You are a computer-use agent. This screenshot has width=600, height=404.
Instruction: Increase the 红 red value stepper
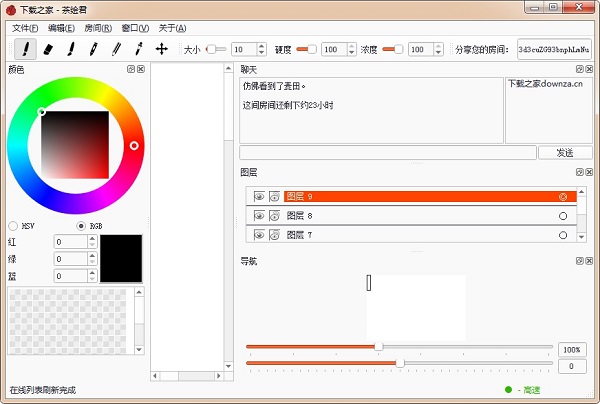click(93, 238)
